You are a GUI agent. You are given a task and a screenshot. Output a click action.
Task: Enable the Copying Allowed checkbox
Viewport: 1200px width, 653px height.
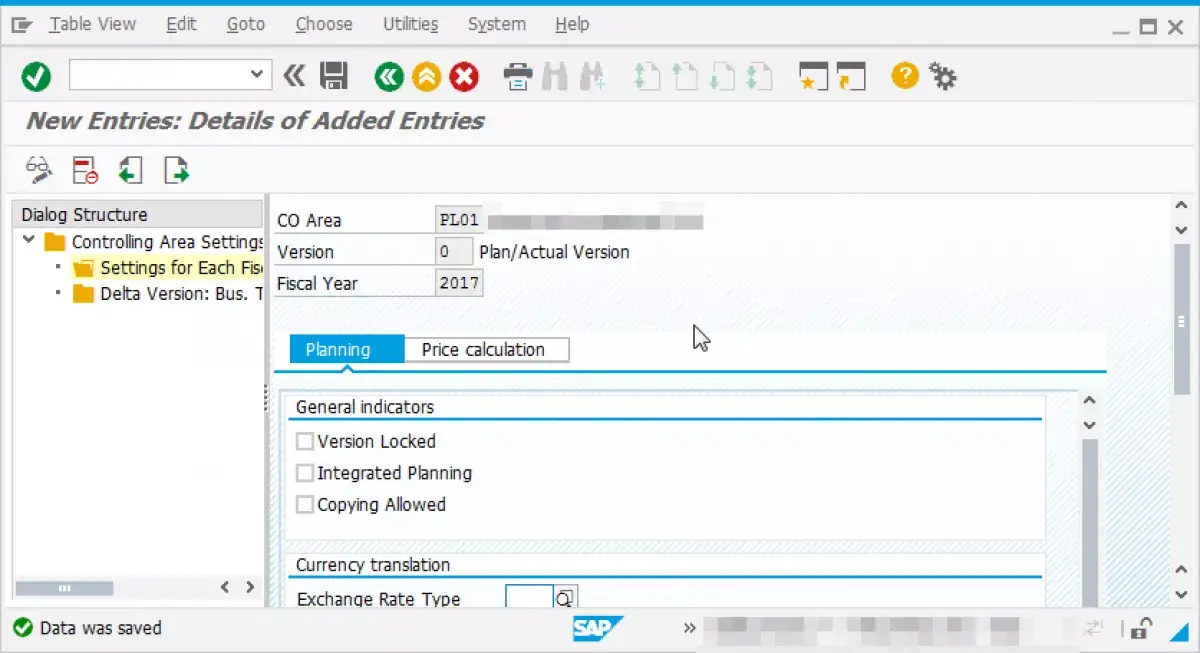click(x=305, y=505)
